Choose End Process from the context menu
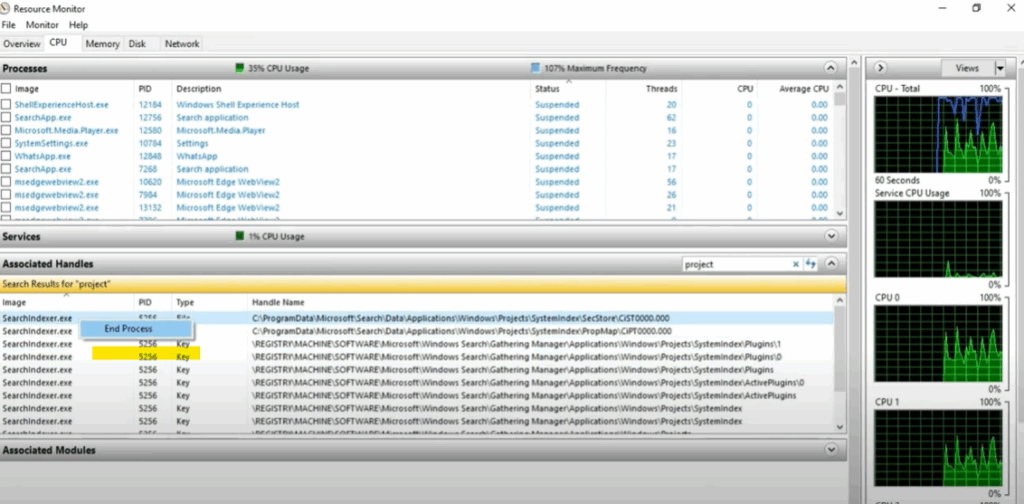 (x=128, y=329)
